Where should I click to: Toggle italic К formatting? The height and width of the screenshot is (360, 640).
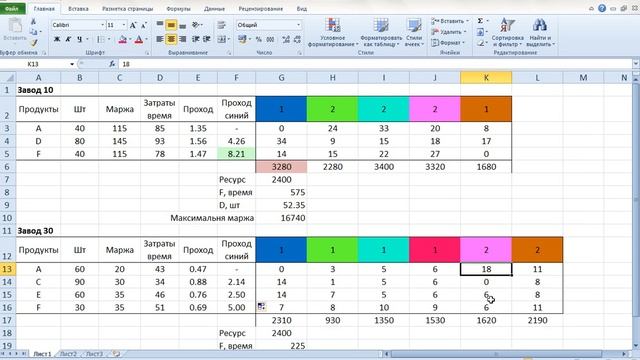[x=68, y=39]
